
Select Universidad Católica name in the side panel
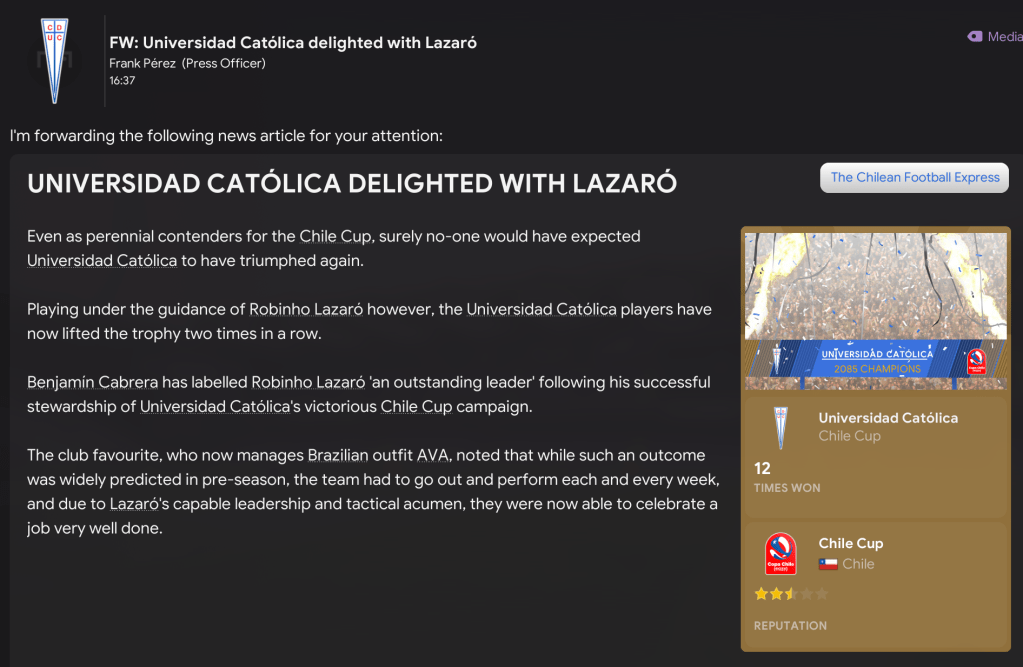point(888,418)
